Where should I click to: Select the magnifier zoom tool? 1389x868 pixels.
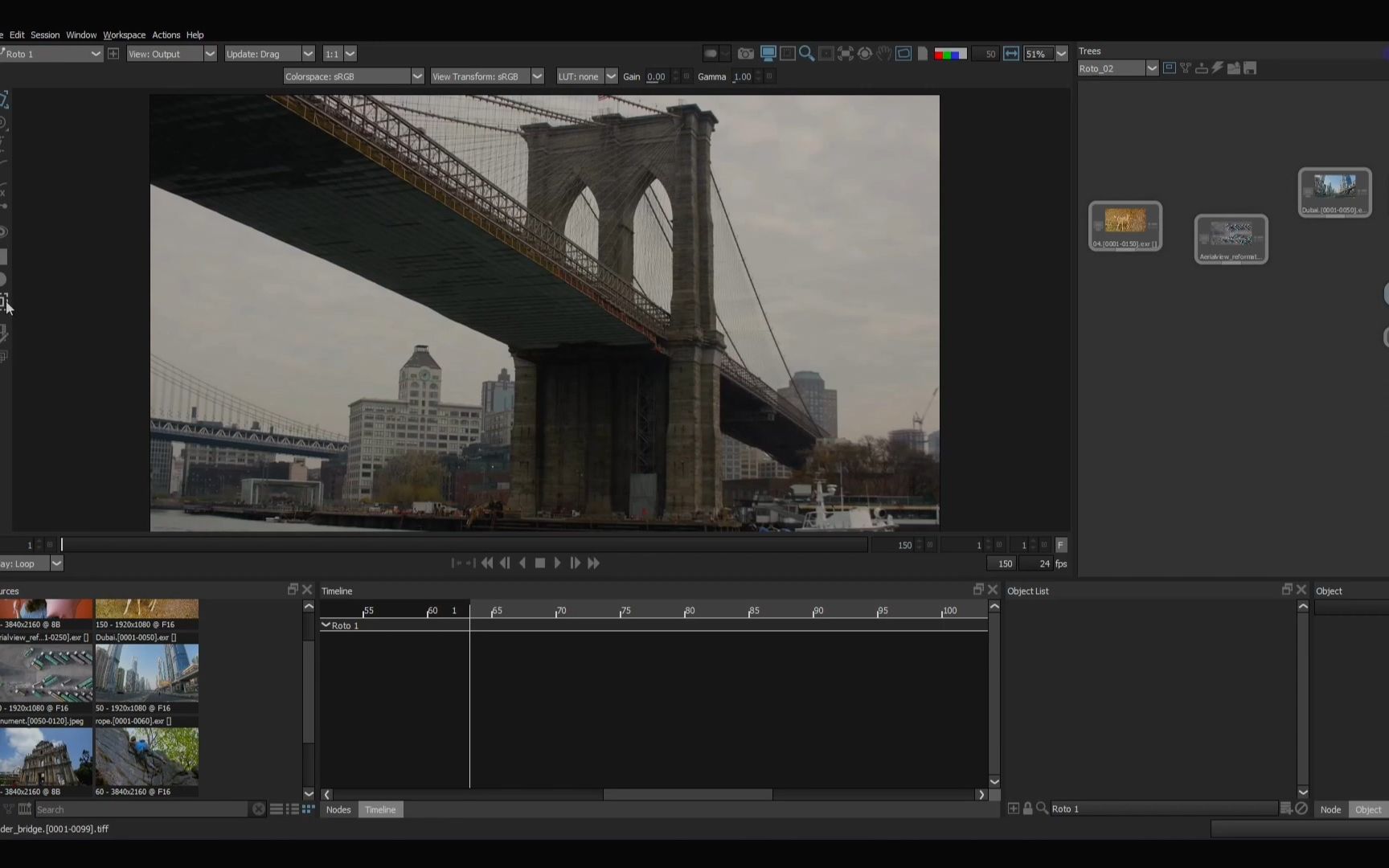pos(806,54)
